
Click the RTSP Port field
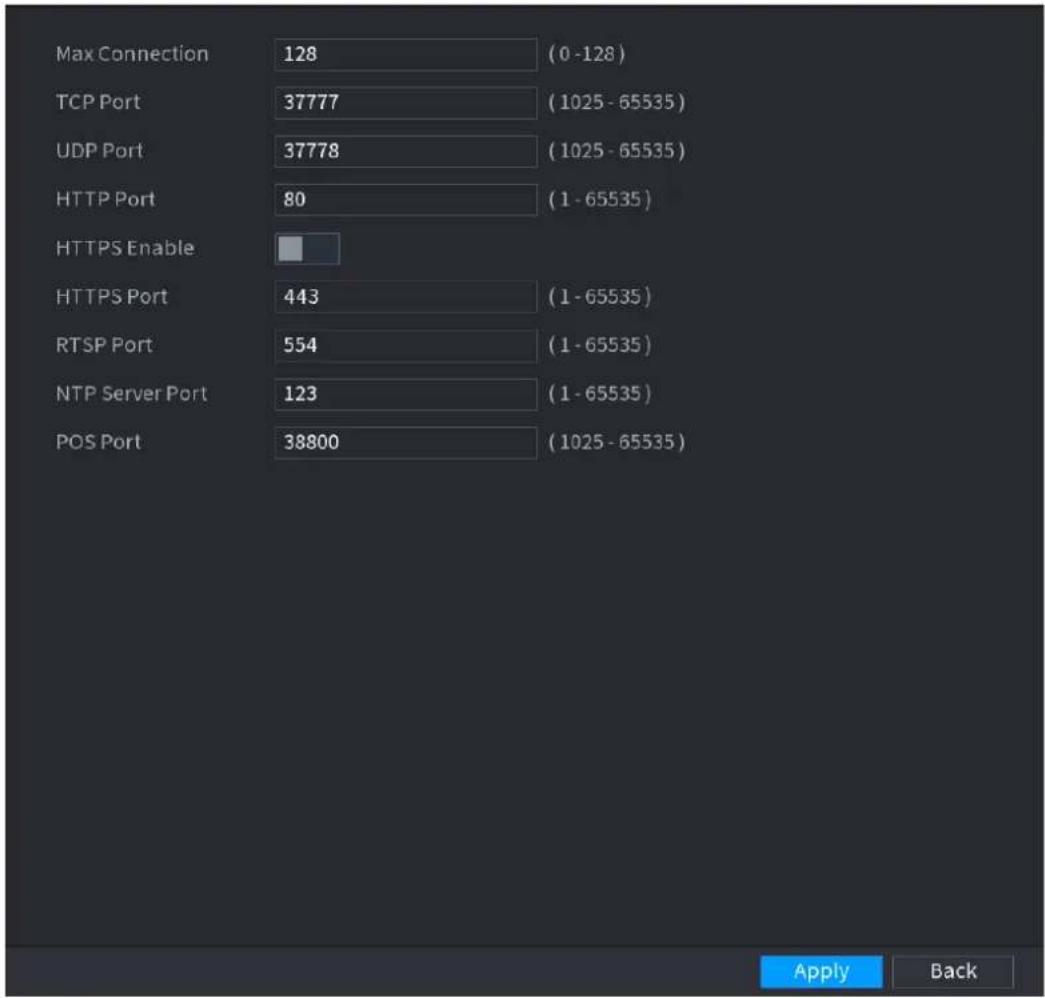[405, 345]
